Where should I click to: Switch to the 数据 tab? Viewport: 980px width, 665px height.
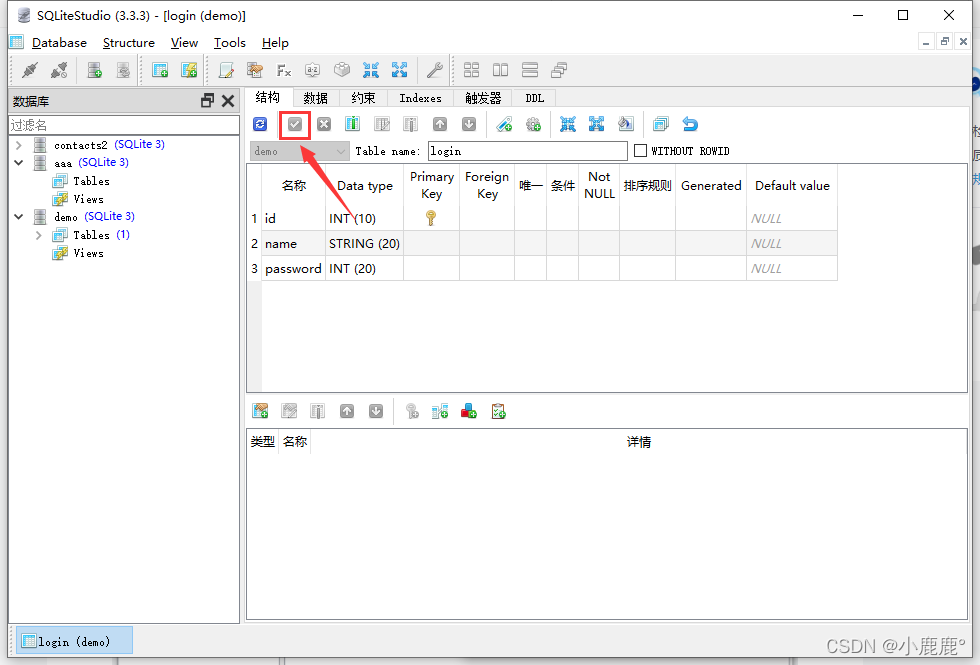coord(316,98)
